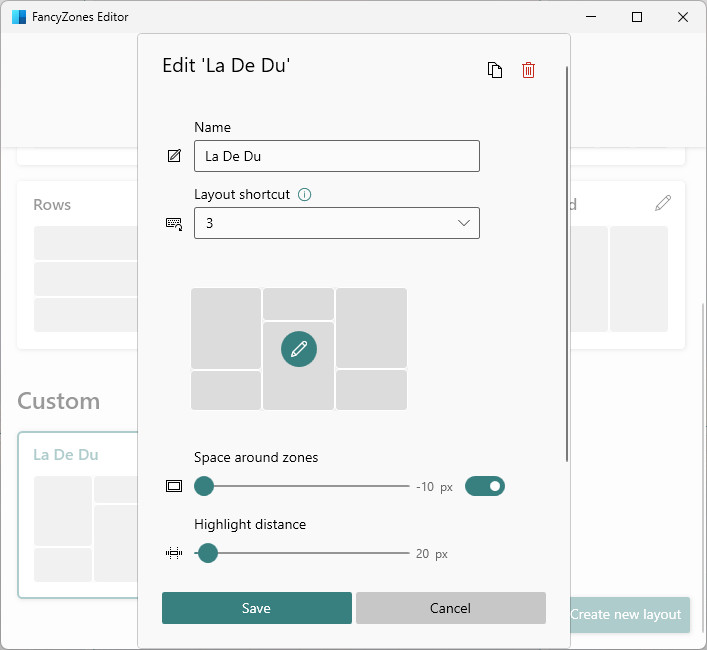Maximize the FancyZones Editor window
707x650 pixels.
point(637,17)
